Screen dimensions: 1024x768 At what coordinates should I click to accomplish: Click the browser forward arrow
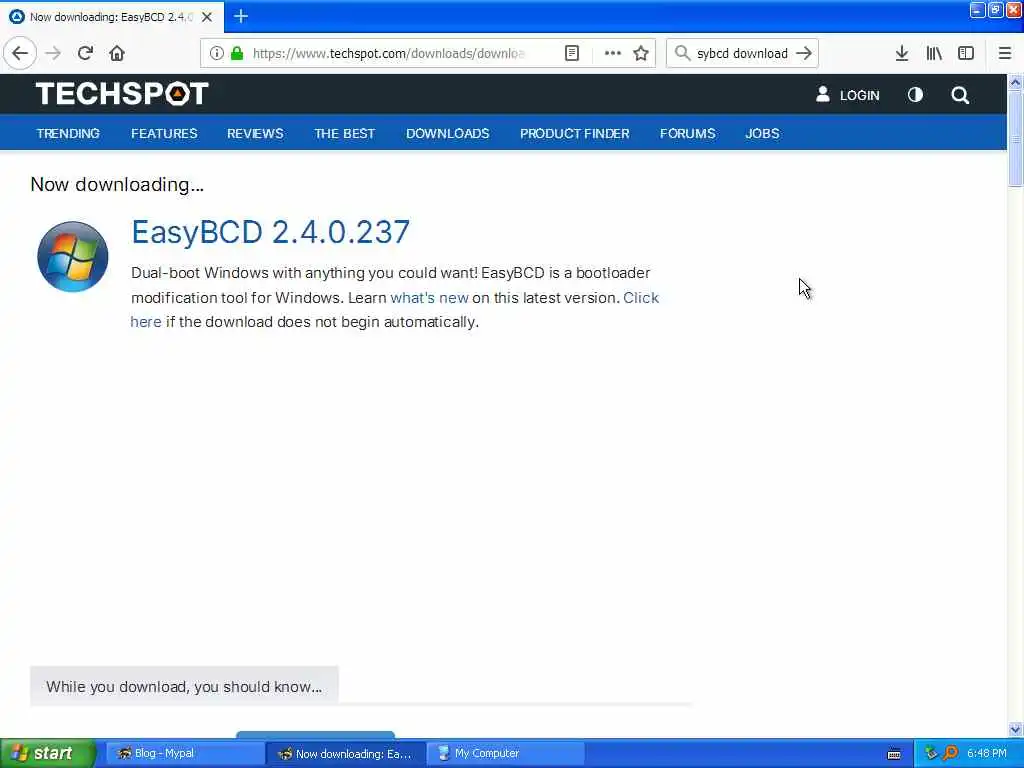click(53, 54)
